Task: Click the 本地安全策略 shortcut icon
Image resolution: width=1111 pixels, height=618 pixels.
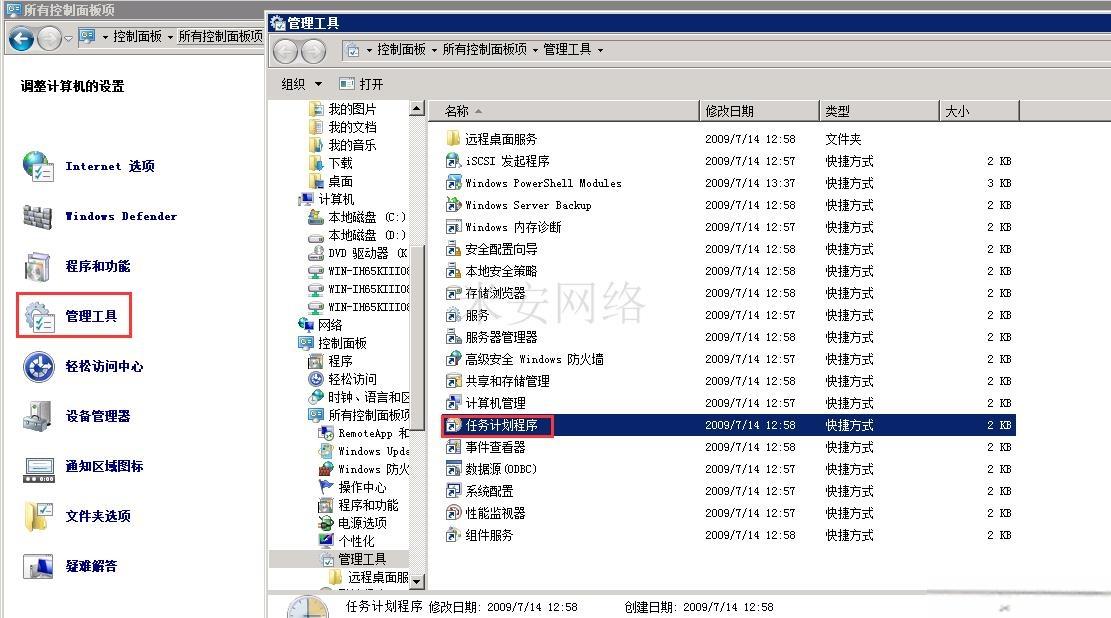Action: [453, 271]
